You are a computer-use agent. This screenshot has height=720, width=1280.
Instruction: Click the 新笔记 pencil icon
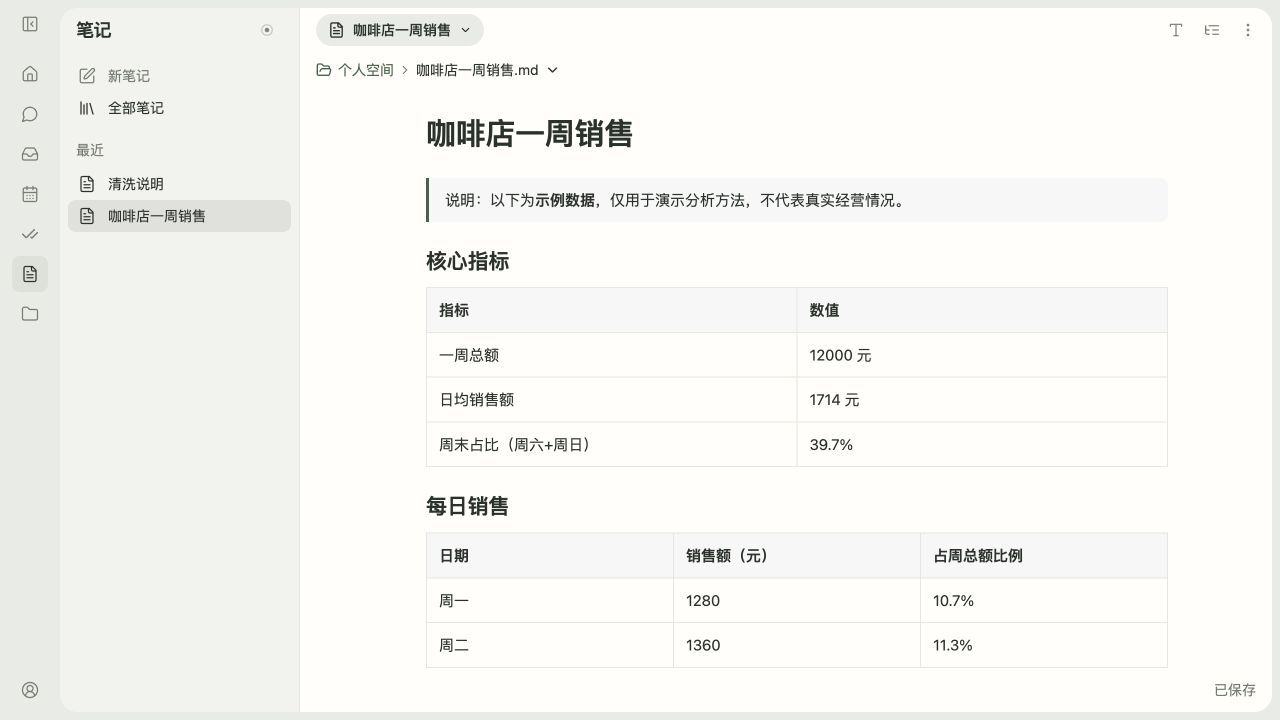point(87,76)
